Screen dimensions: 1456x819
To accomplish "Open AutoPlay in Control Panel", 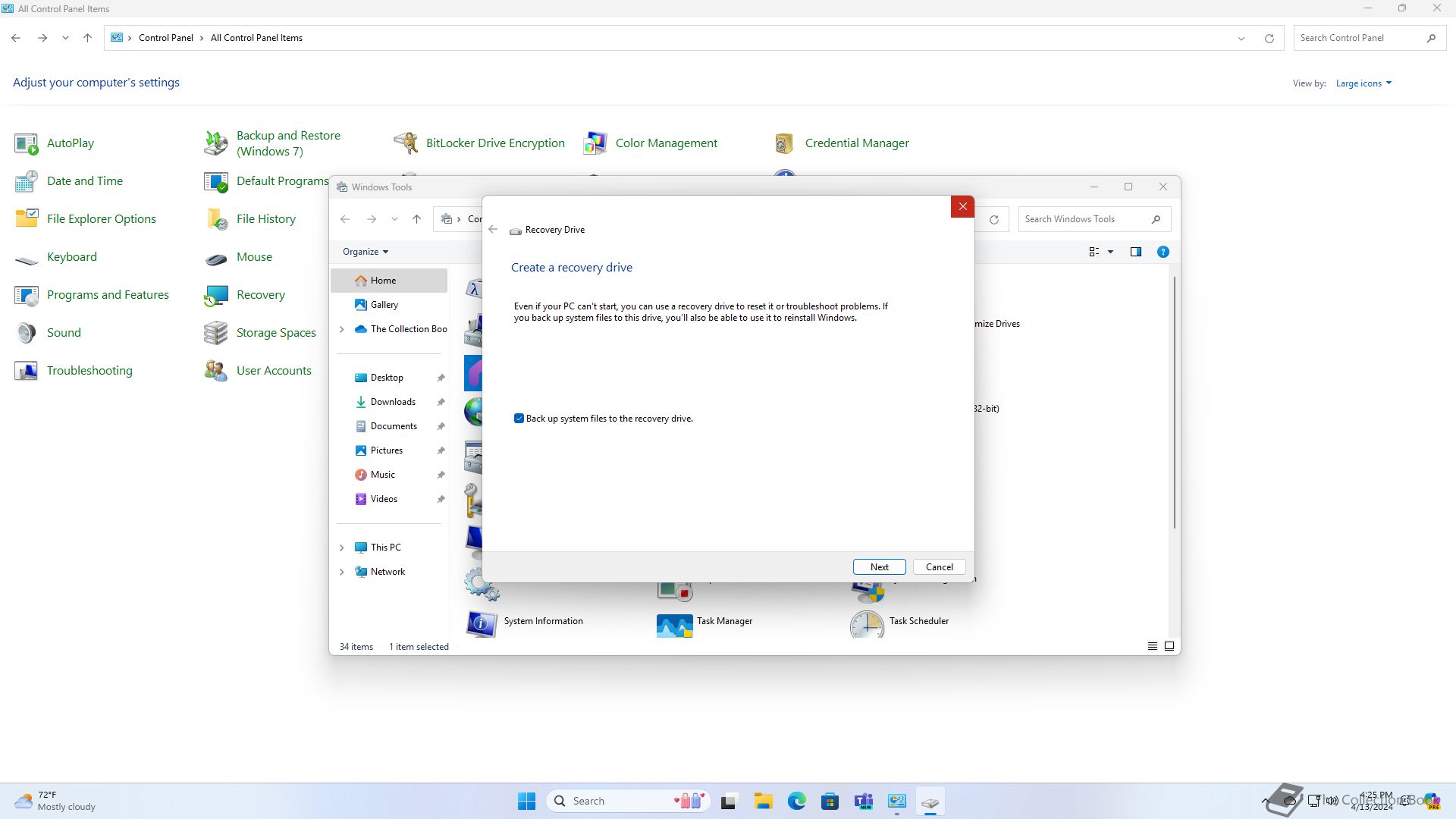I will click(x=70, y=143).
